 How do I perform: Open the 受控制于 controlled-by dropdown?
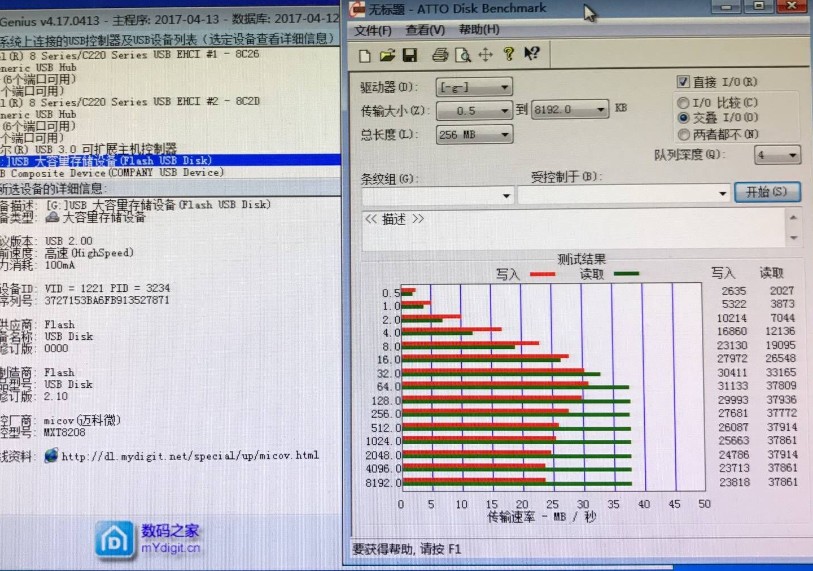coord(624,193)
